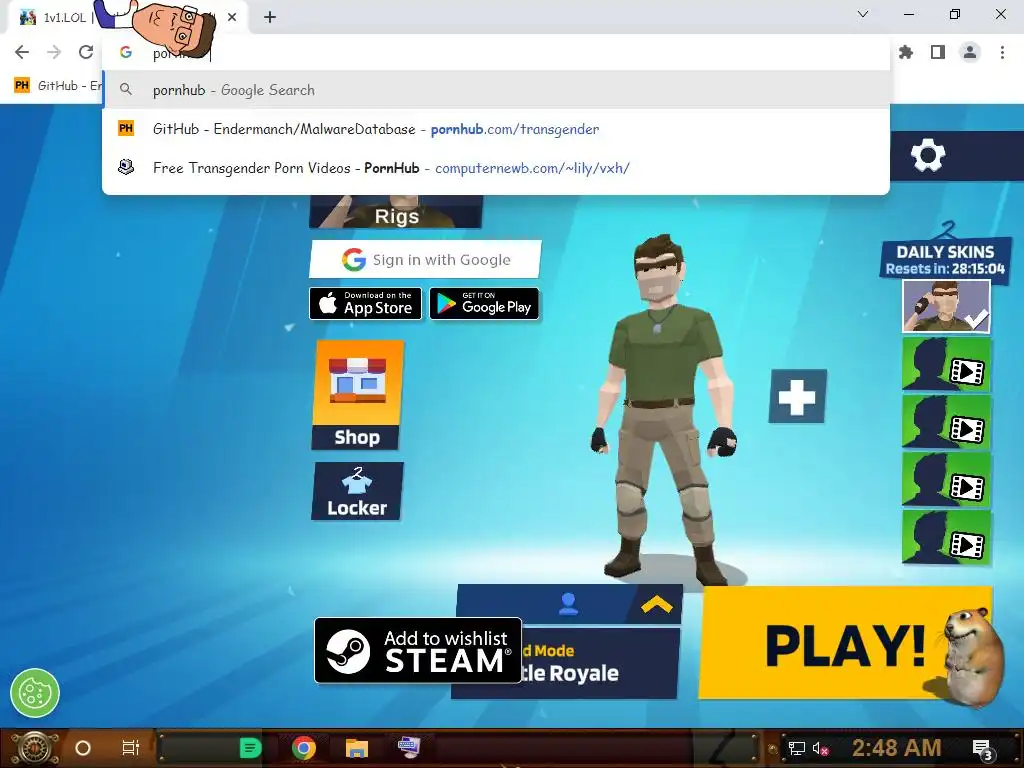Open the Chrome three-dot menu
This screenshot has height=768, width=1024.
[1002, 52]
